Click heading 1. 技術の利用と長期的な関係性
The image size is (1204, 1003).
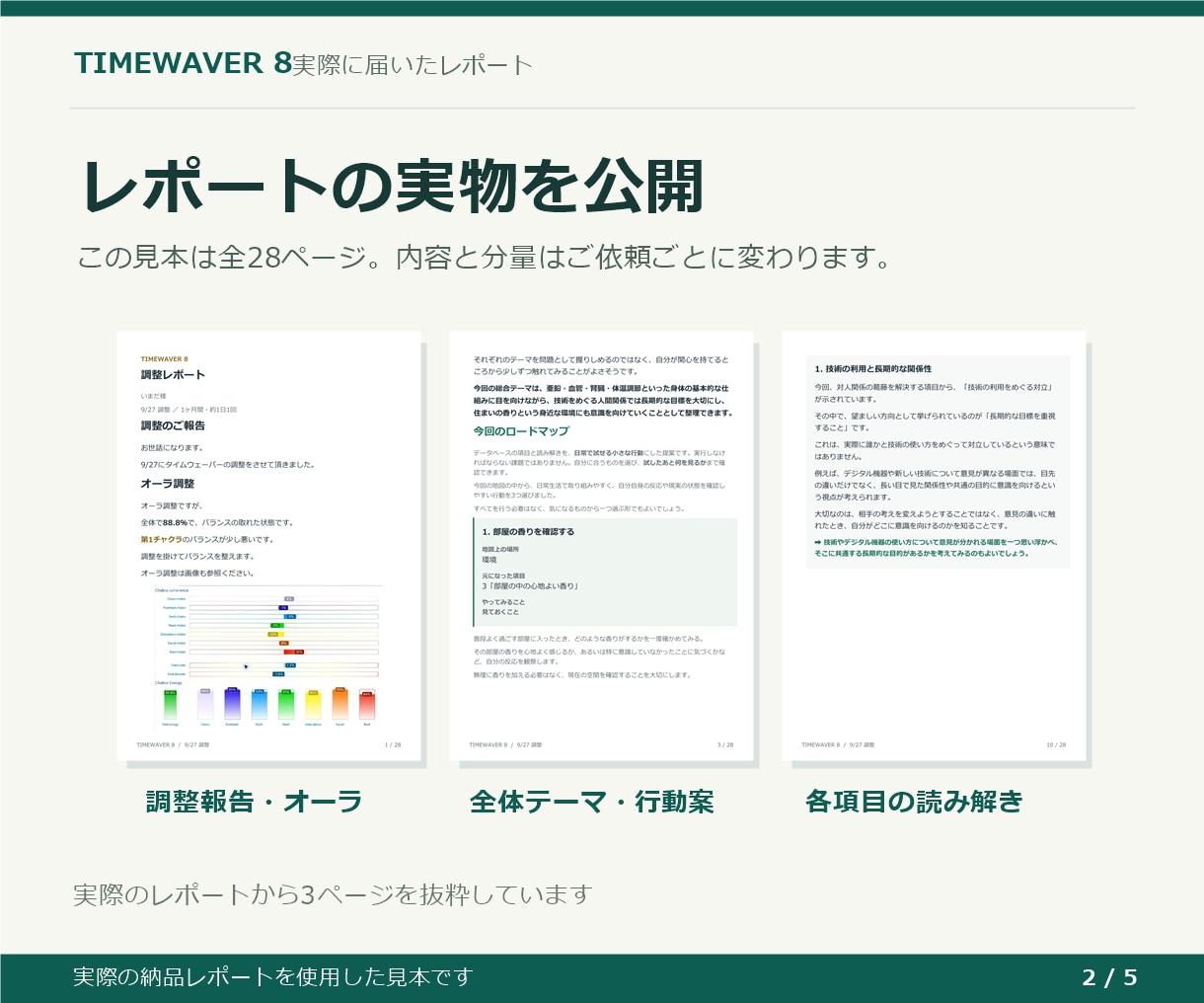point(873,368)
